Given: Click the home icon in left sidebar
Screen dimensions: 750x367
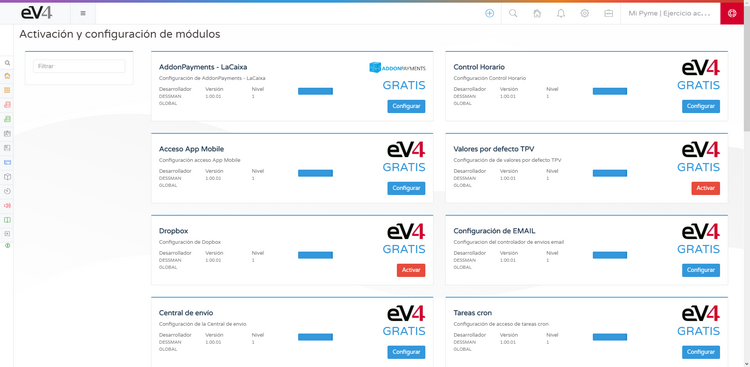Looking at the screenshot, I should [7, 76].
